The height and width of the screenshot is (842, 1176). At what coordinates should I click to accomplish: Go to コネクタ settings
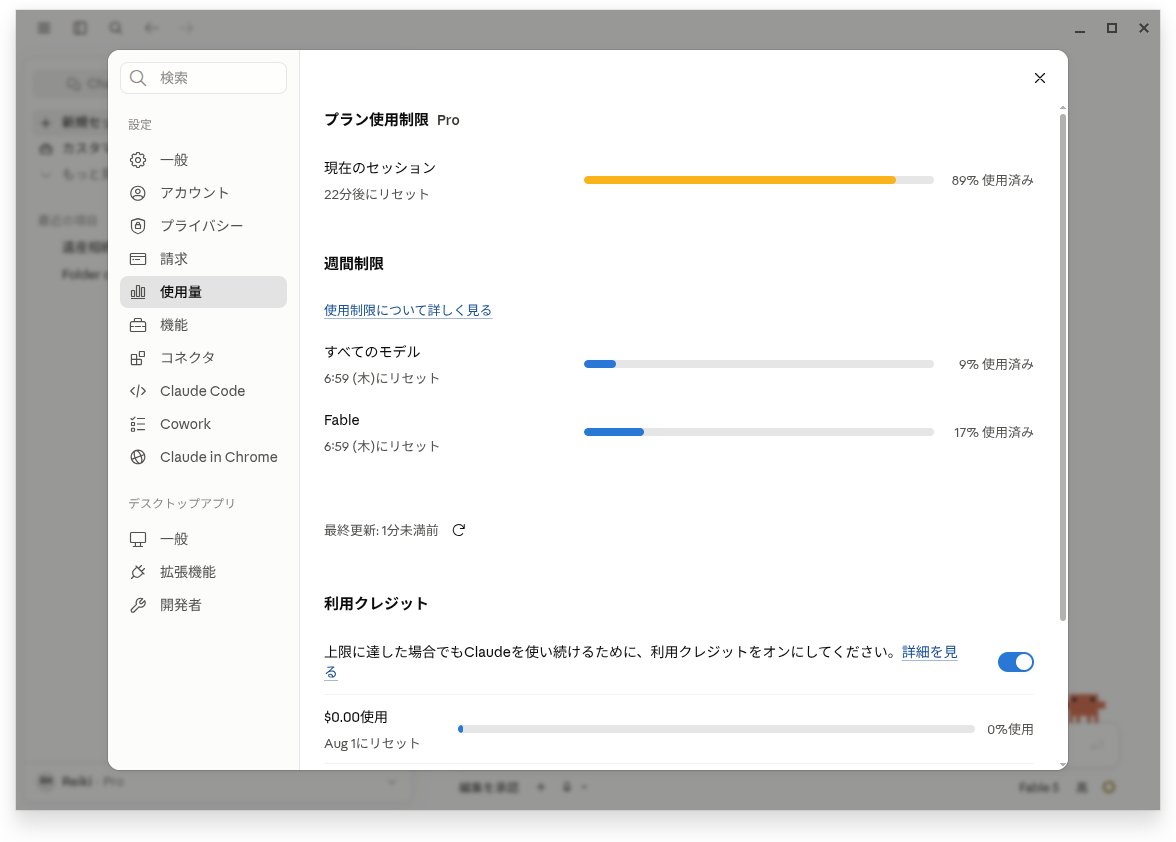[x=203, y=358]
